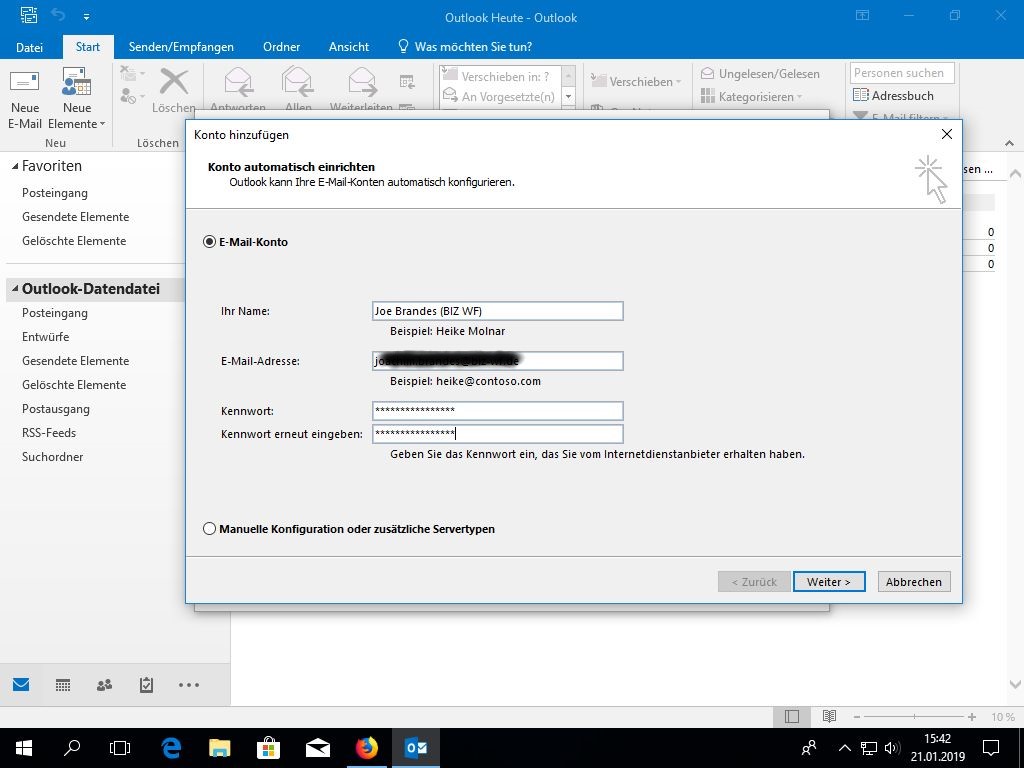Open the Verschieben dropdown in ribbon

click(x=636, y=82)
